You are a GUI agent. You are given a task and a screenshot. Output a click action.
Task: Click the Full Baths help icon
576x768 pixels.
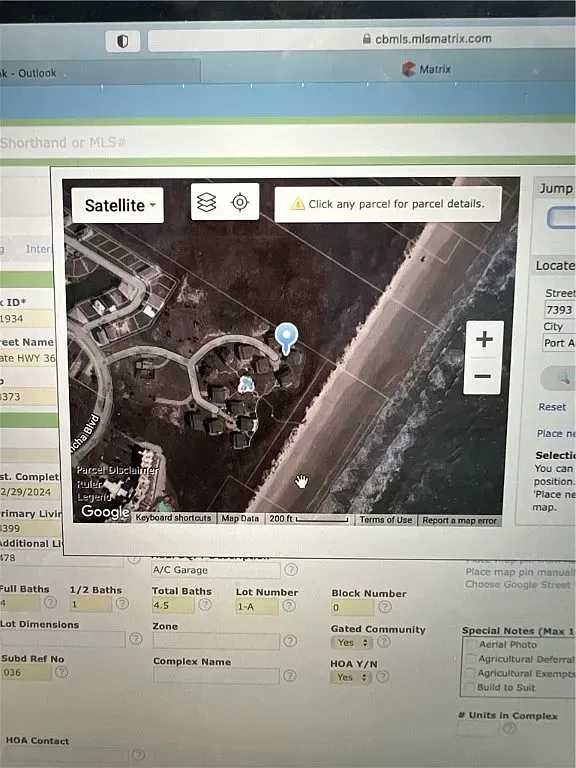point(50,602)
